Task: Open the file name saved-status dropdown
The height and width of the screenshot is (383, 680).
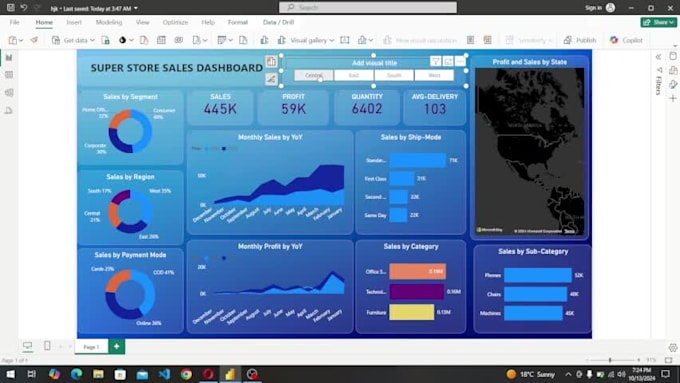Action: click(136, 8)
